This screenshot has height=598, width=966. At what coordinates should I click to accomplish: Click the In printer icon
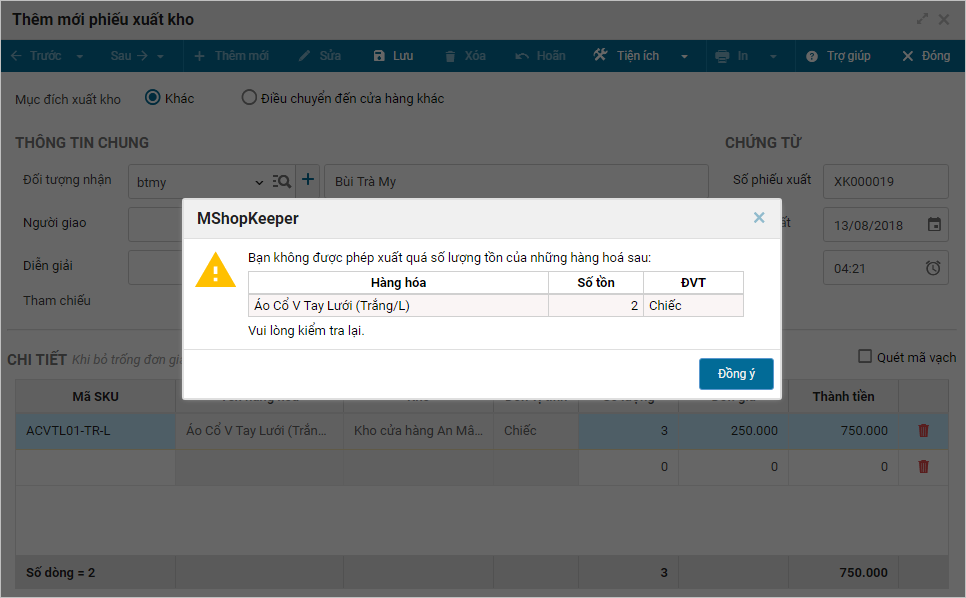coord(722,56)
